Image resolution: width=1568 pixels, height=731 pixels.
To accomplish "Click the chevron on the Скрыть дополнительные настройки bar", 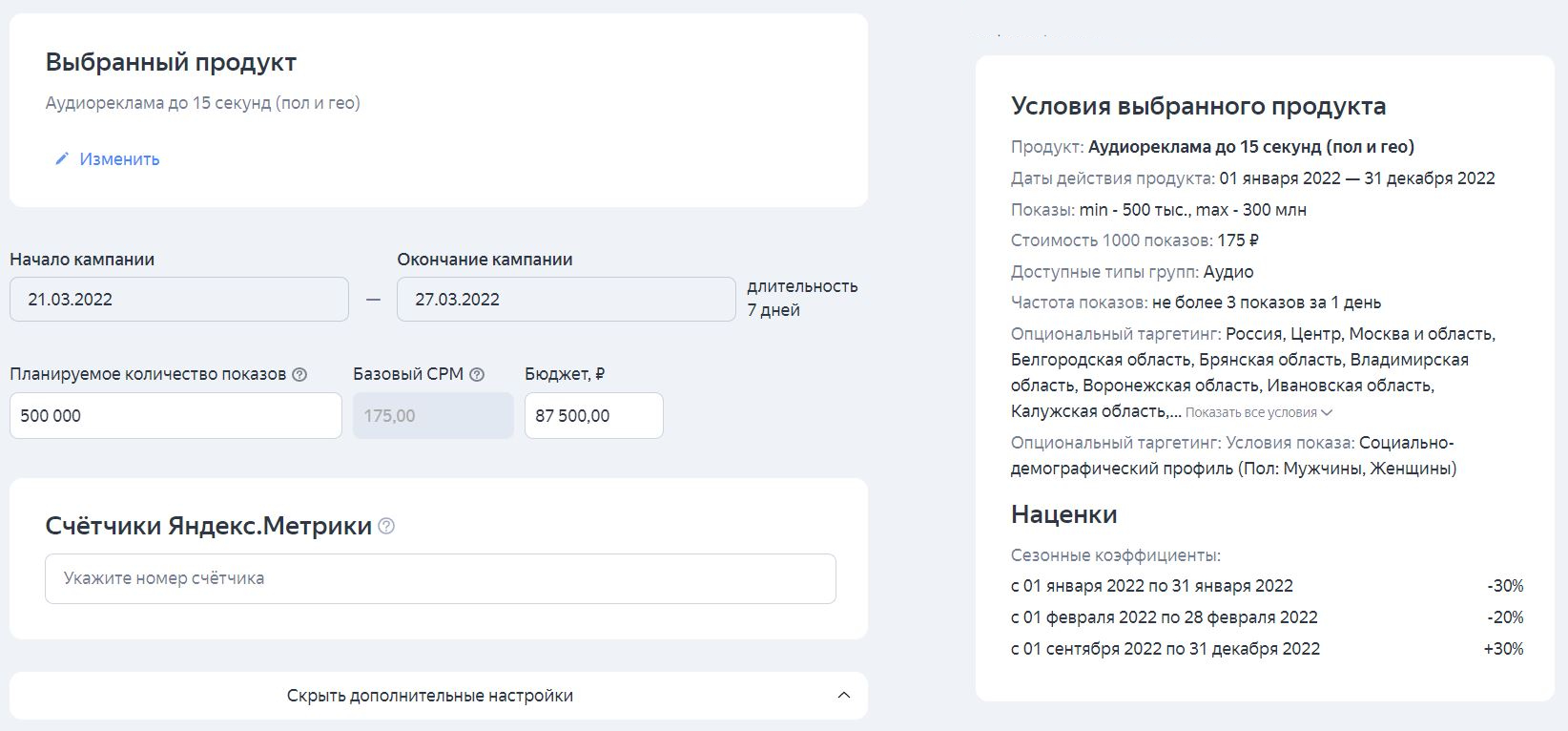I will pos(843,696).
